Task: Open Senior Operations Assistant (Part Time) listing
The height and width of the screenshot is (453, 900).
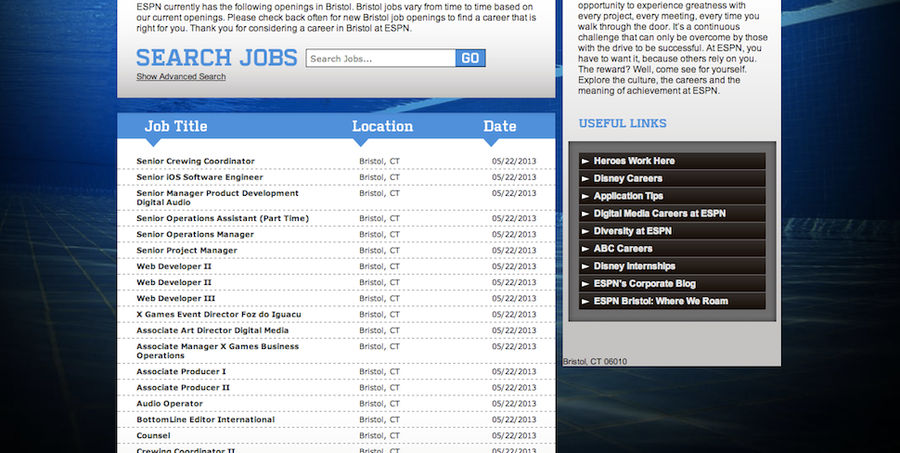Action: [223, 219]
